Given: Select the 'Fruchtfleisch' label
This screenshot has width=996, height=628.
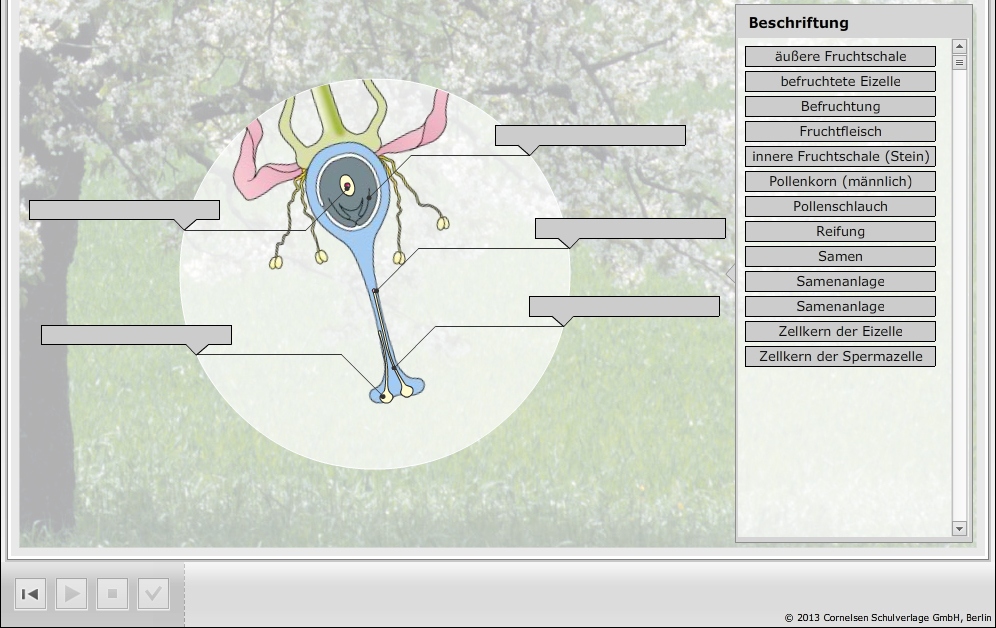Looking at the screenshot, I should 840,131.
